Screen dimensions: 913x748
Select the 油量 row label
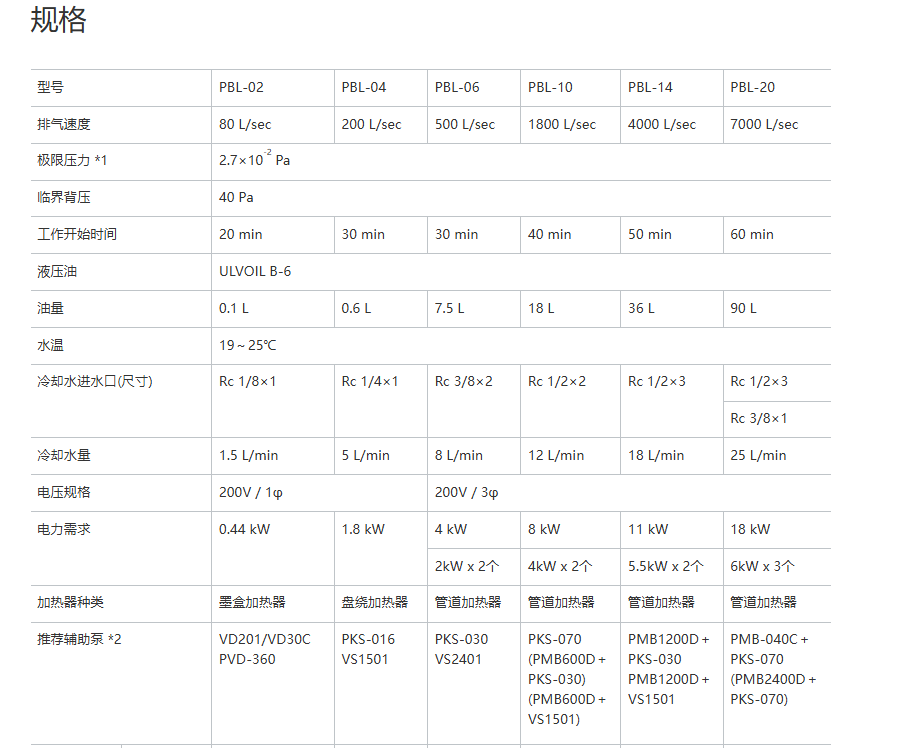click(x=51, y=309)
